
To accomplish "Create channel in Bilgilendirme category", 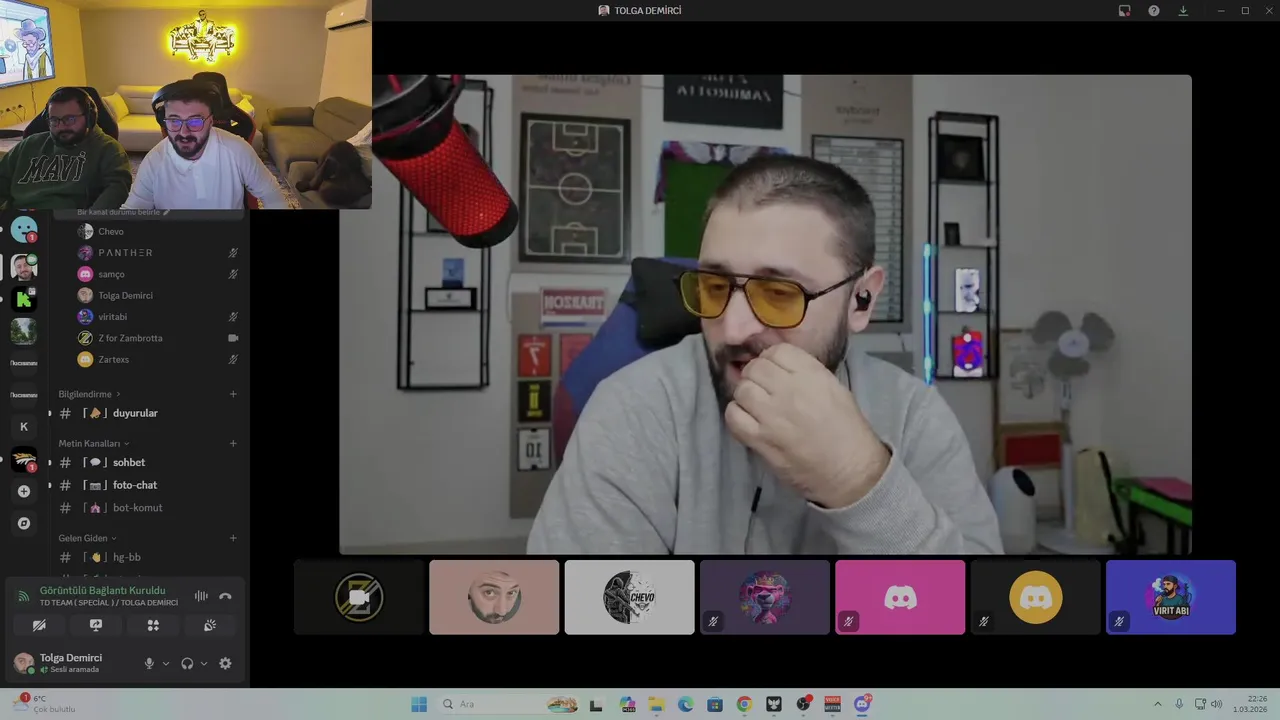I will coord(233,394).
